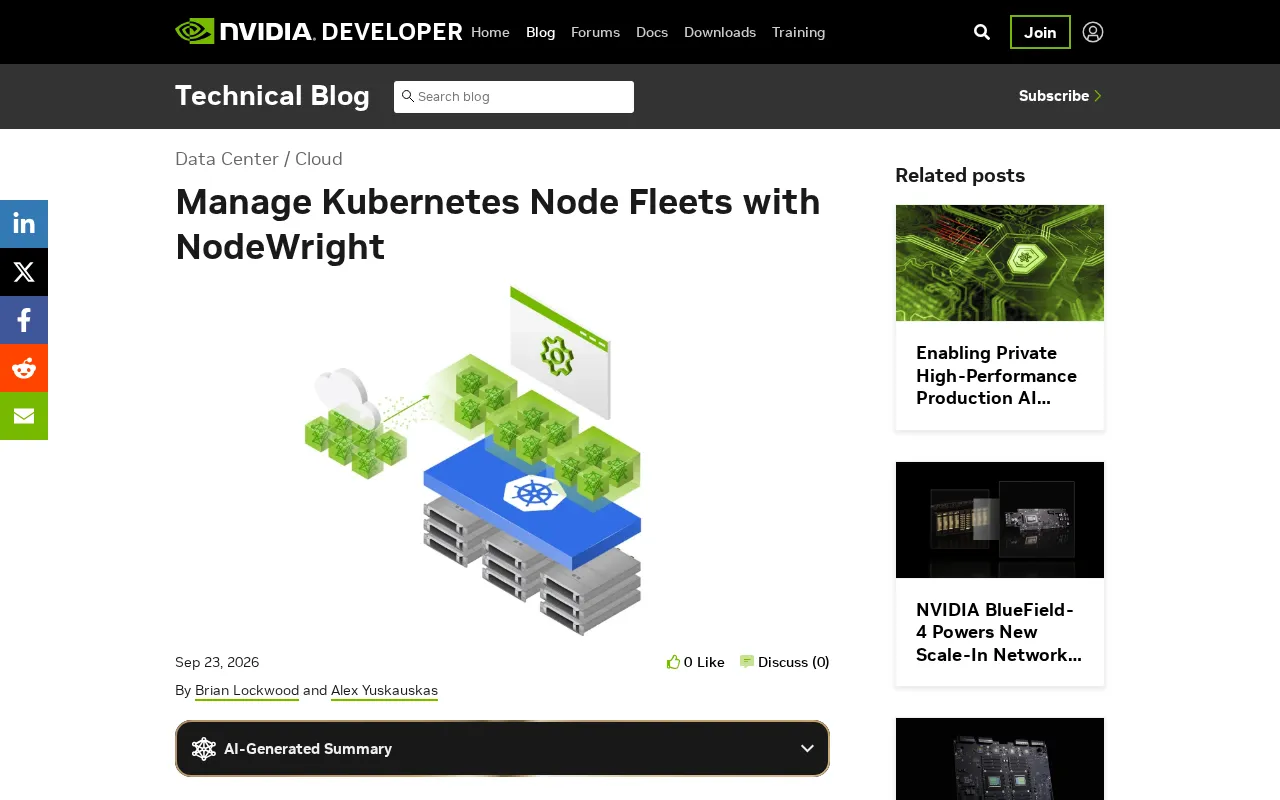Click the NVIDIA Developer logo
The width and height of the screenshot is (1280, 800).
point(318,32)
